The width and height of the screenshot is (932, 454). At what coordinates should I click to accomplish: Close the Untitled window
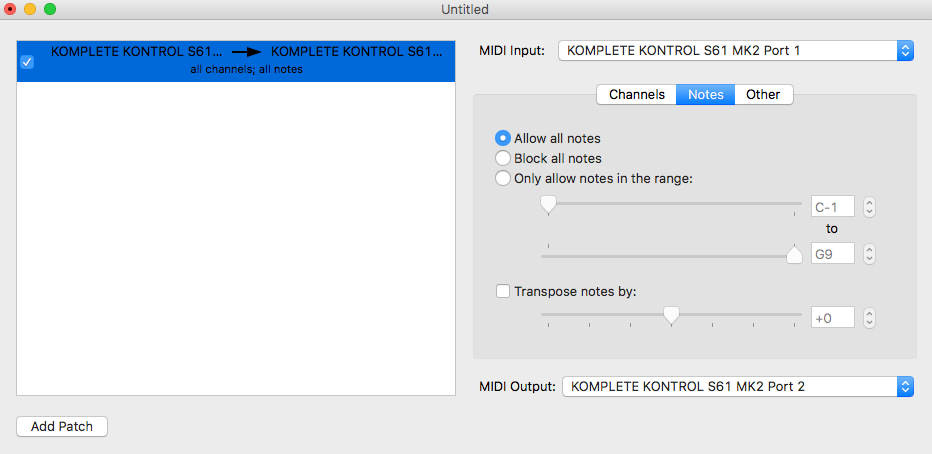pos(10,10)
